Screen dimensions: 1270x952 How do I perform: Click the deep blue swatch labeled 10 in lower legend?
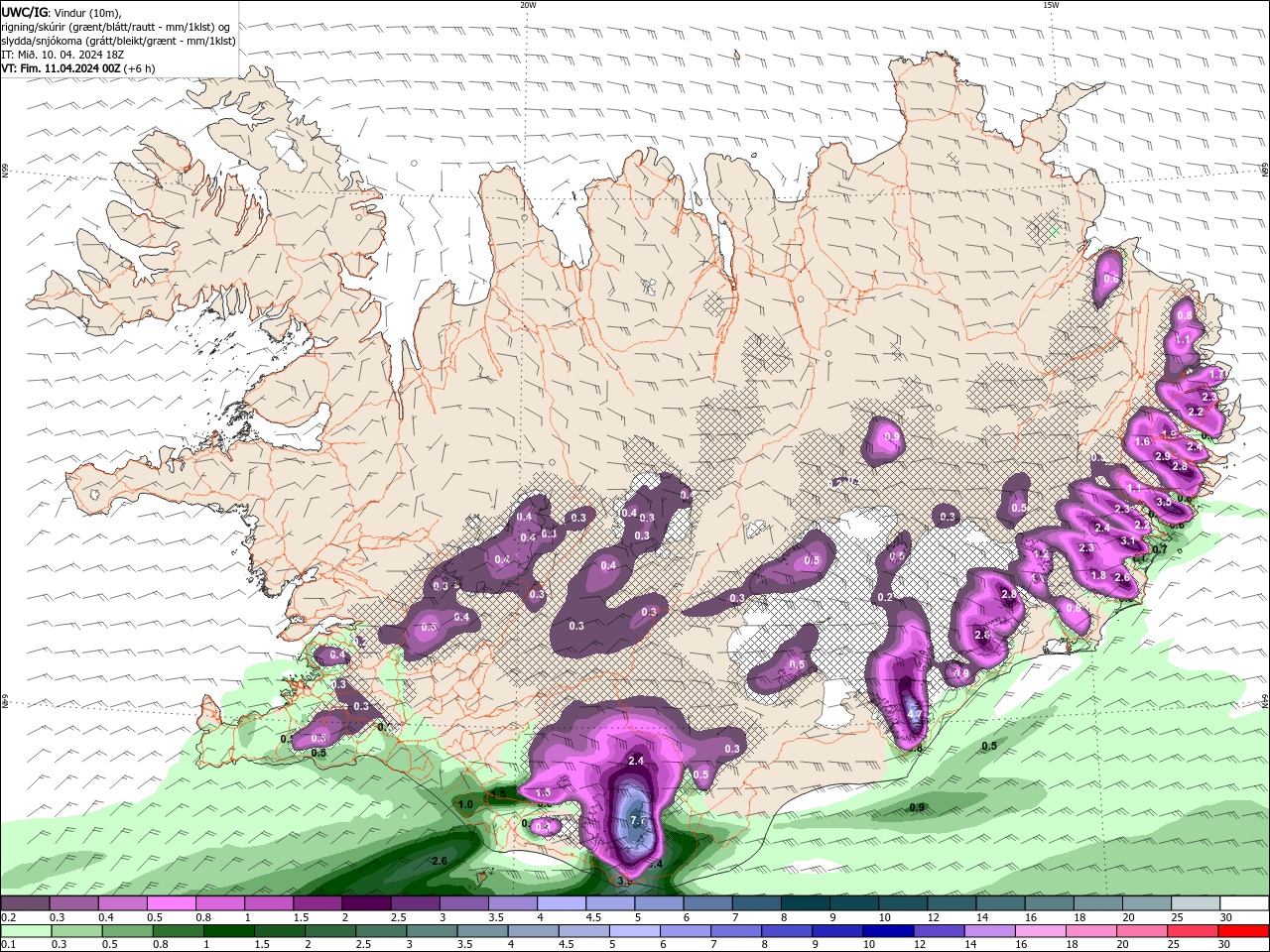coord(888,931)
